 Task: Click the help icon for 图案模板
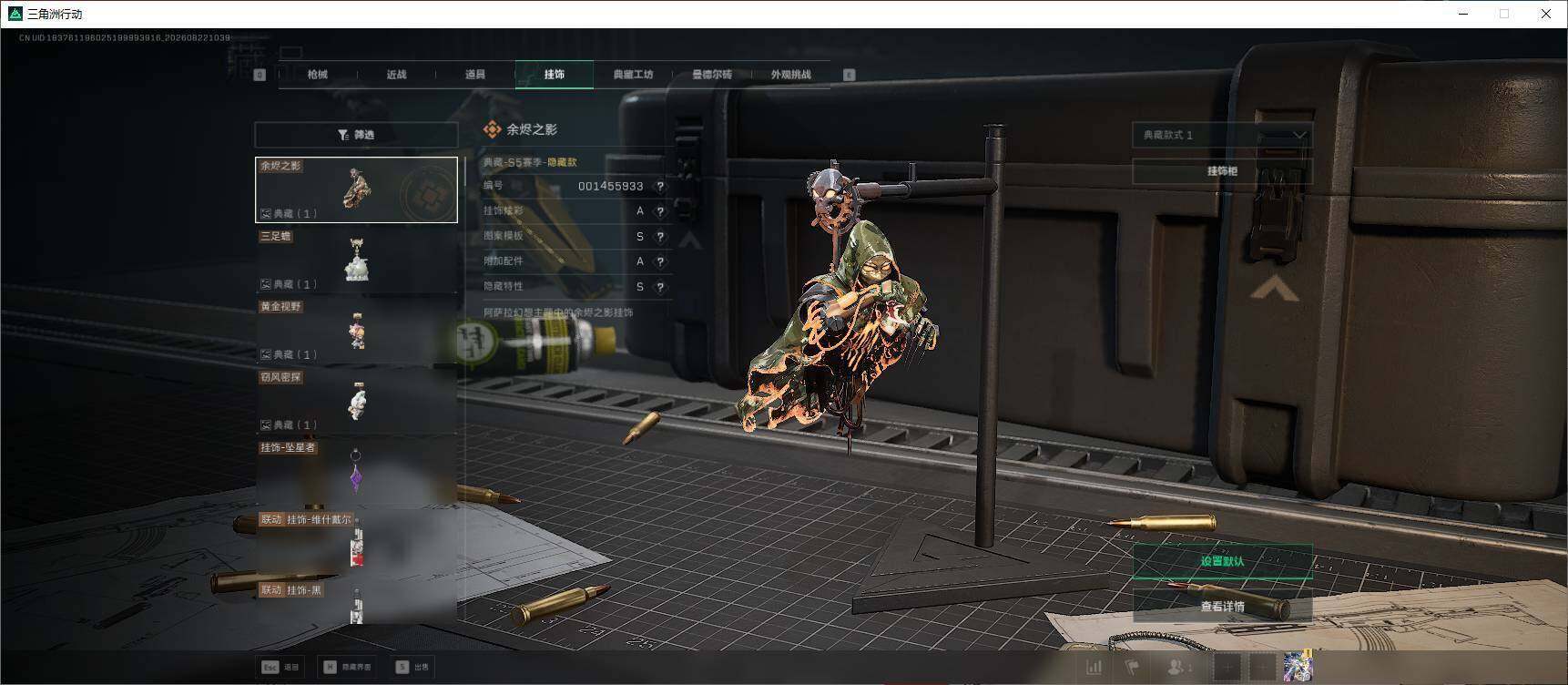point(660,237)
